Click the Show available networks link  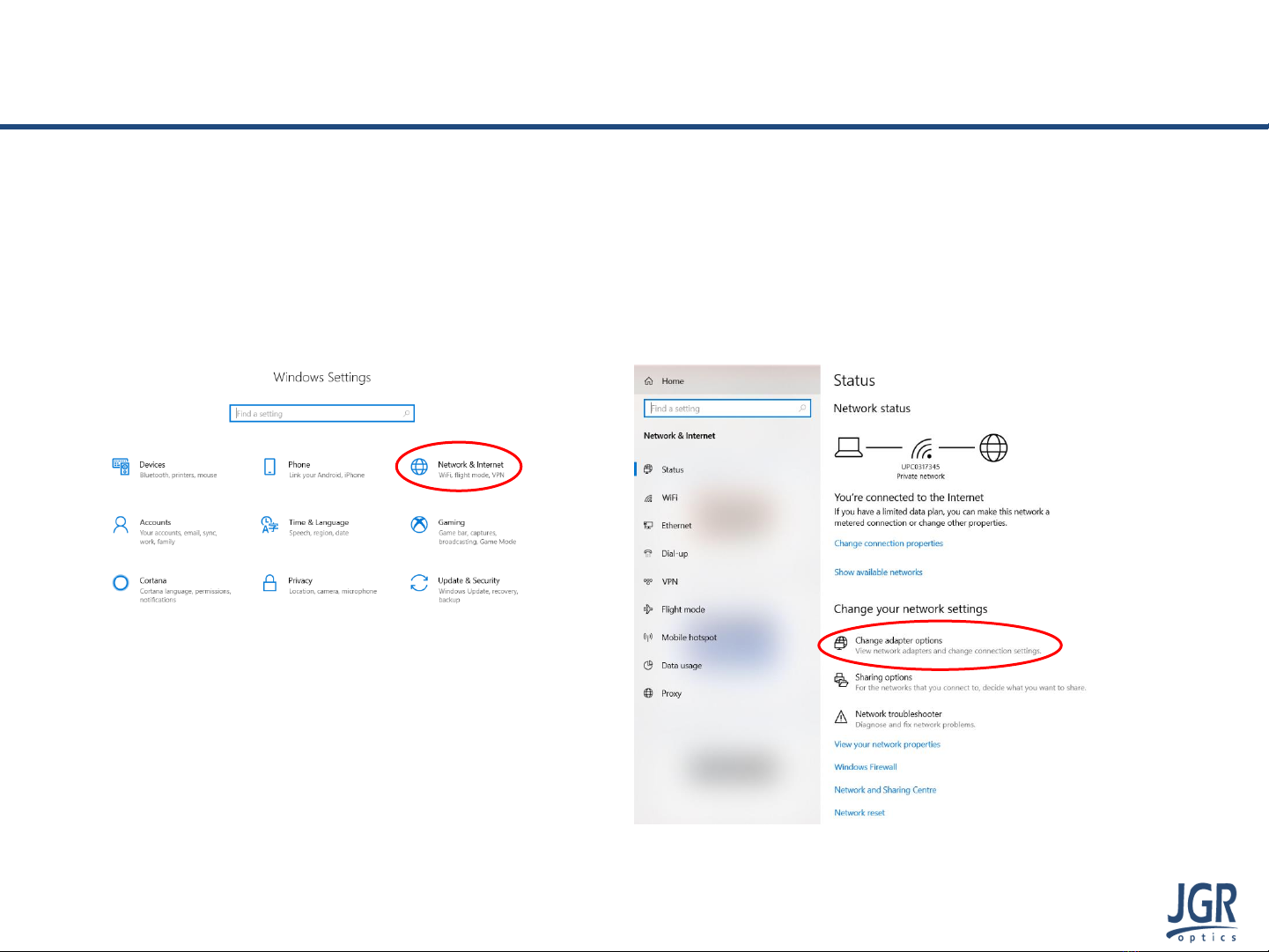[x=878, y=572]
